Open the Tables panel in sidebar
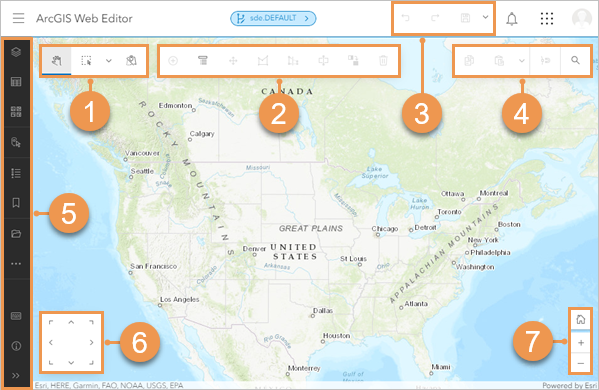599x390 pixels. click(16, 82)
